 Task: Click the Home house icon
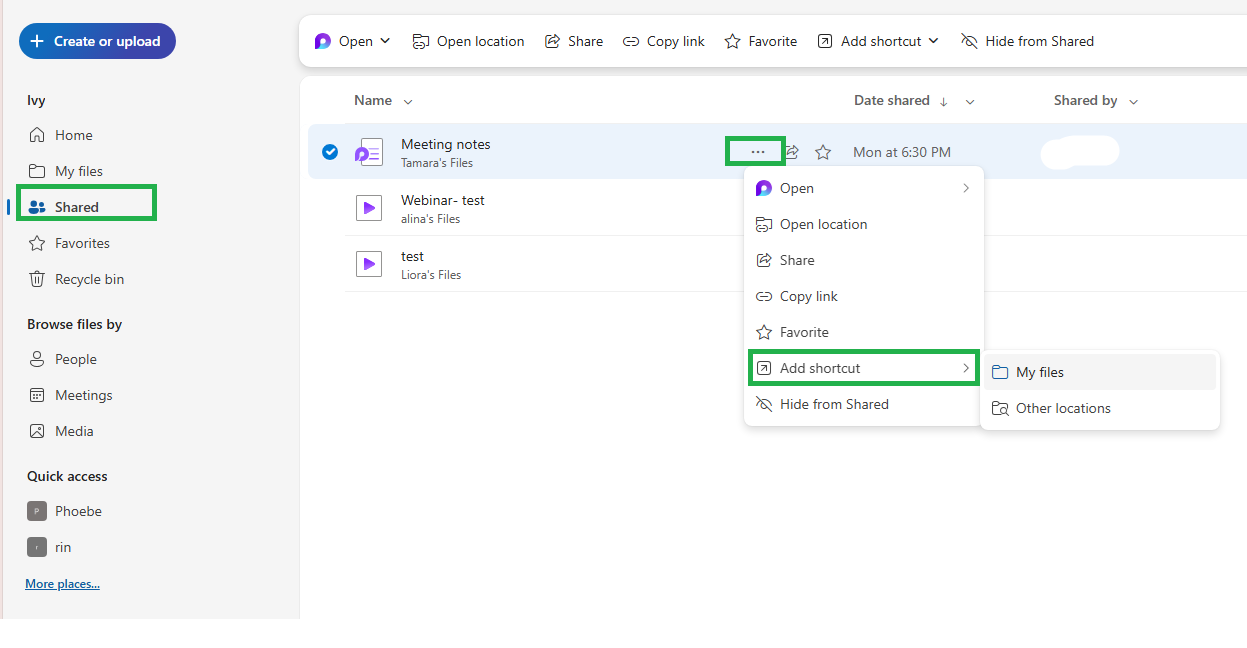coord(37,135)
